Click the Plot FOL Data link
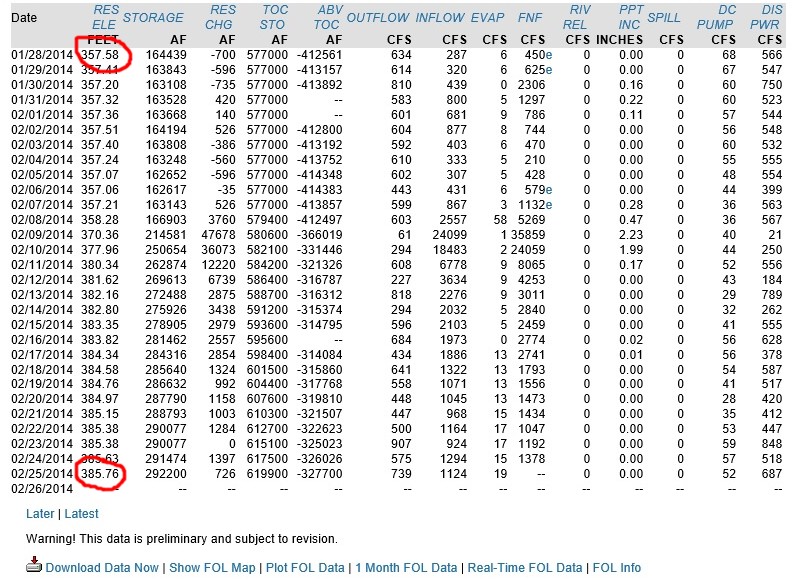The height and width of the screenshot is (580, 796). point(304,568)
